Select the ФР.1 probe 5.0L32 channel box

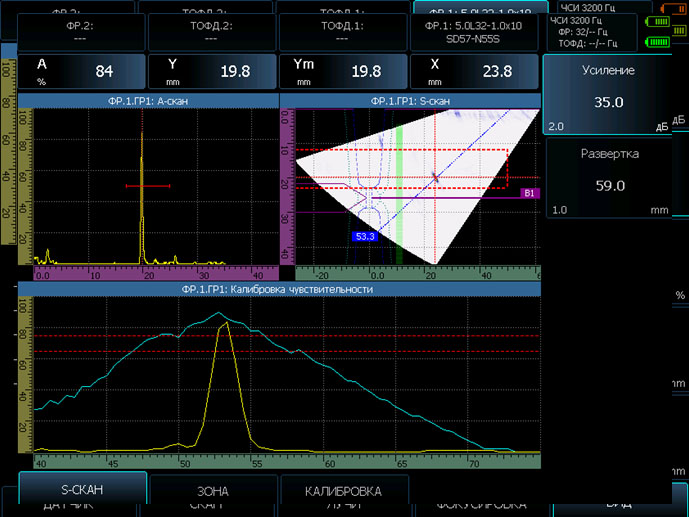[x=475, y=32]
